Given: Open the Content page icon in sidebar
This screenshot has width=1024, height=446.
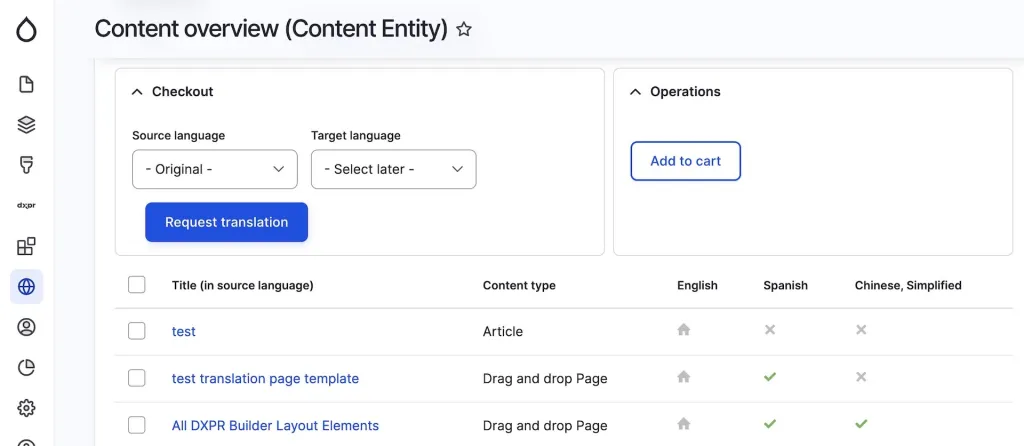Looking at the screenshot, I should [x=27, y=84].
